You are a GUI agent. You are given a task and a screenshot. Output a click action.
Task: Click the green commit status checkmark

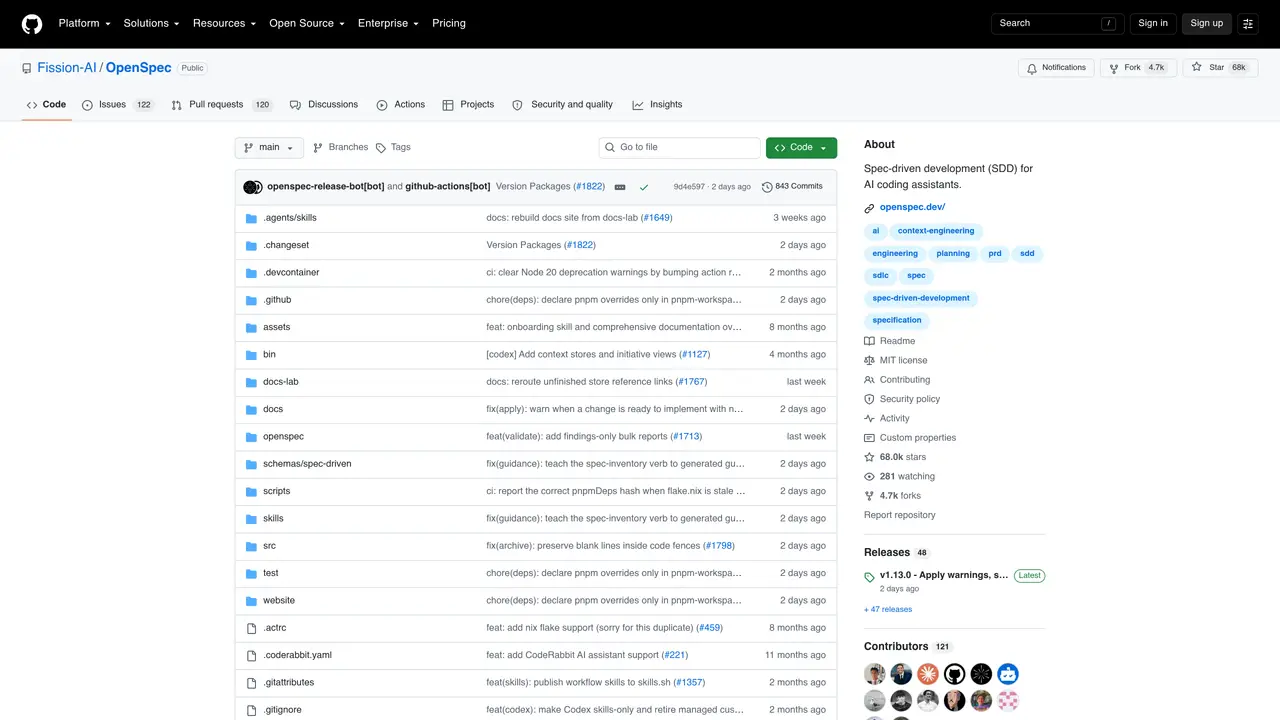click(644, 187)
